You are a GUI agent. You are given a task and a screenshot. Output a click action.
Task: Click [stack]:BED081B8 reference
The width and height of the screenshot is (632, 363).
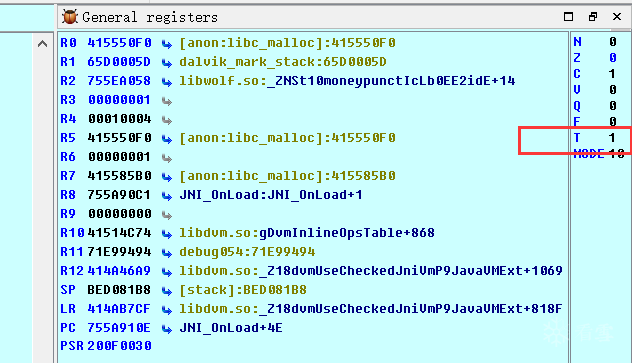coord(243,290)
